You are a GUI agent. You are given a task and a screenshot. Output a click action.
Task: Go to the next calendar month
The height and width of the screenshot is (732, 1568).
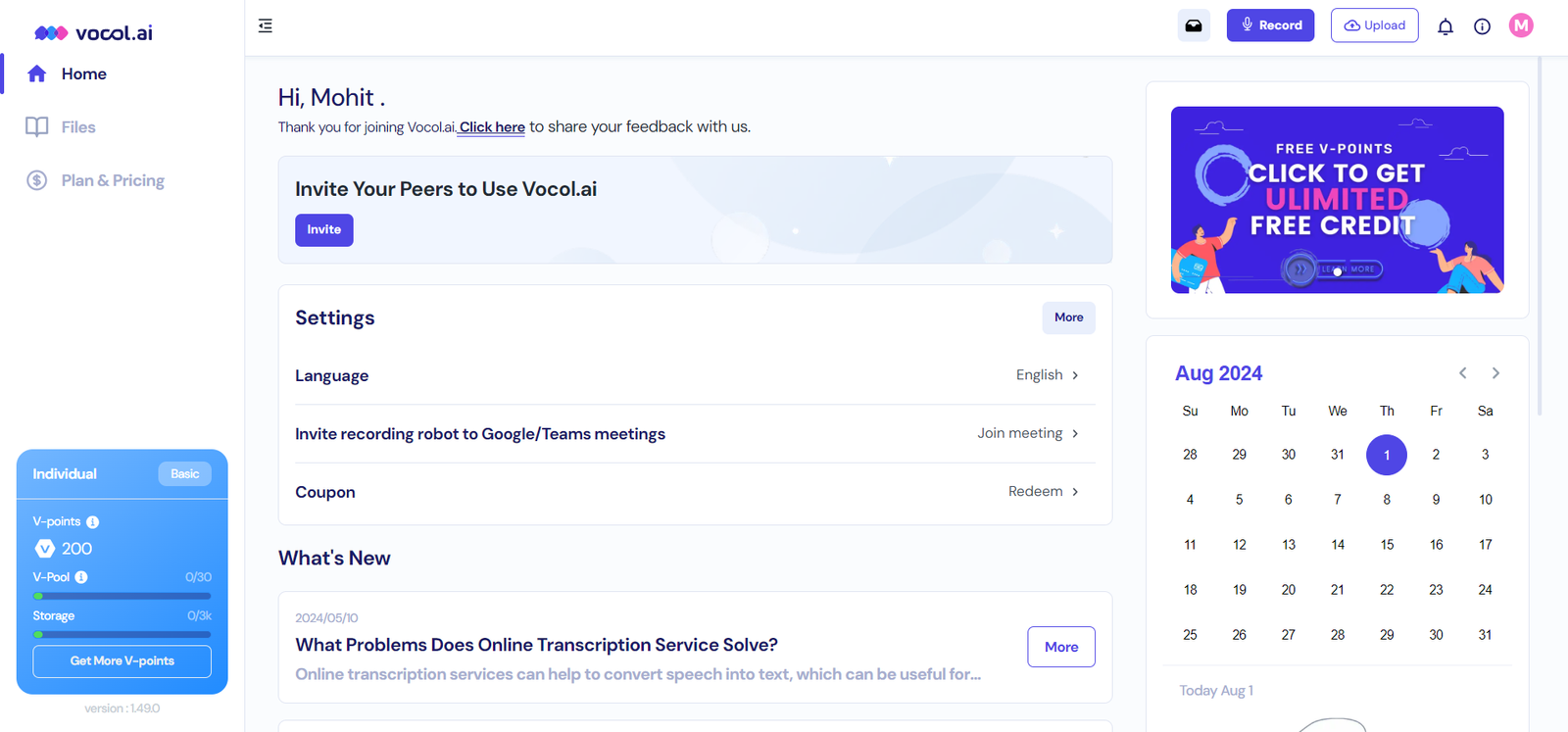1495,373
